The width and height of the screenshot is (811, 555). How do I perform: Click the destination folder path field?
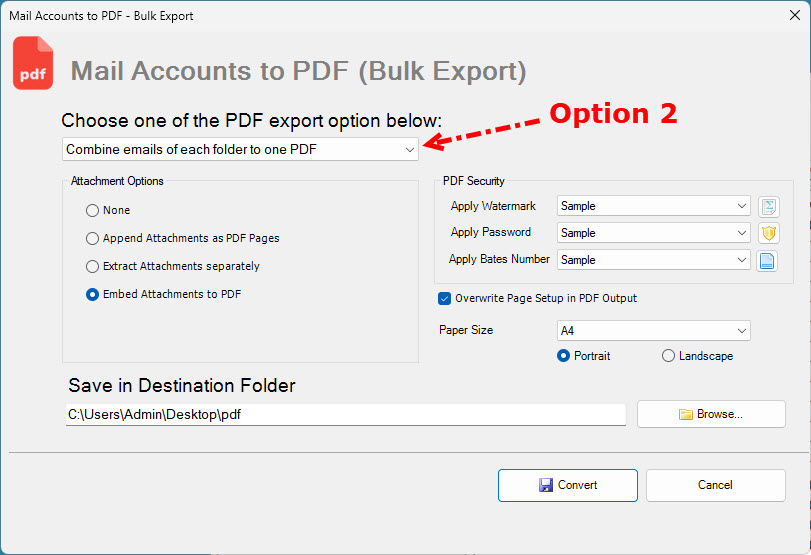click(x=345, y=414)
